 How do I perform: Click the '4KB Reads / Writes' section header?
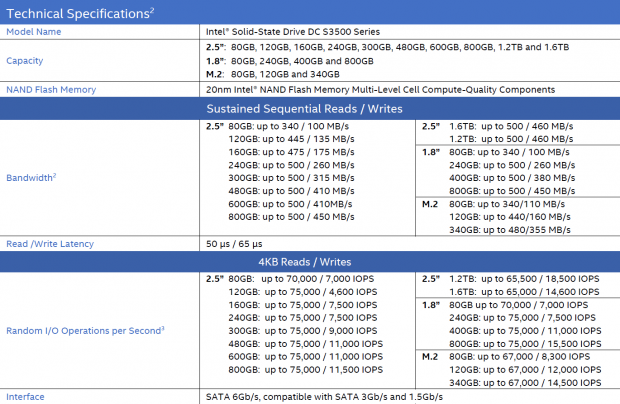pyautogui.click(x=304, y=262)
